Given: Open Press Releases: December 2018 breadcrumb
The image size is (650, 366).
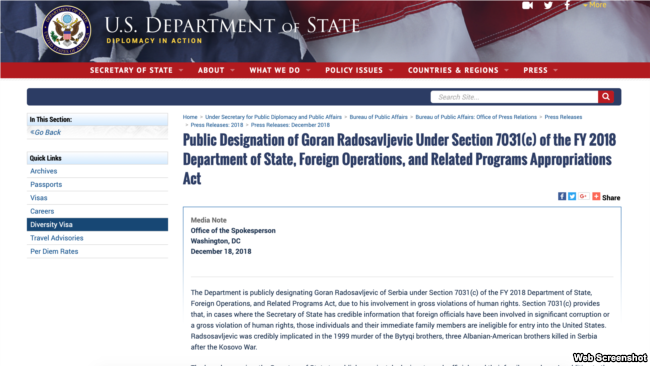Looking at the screenshot, I should [x=290, y=125].
